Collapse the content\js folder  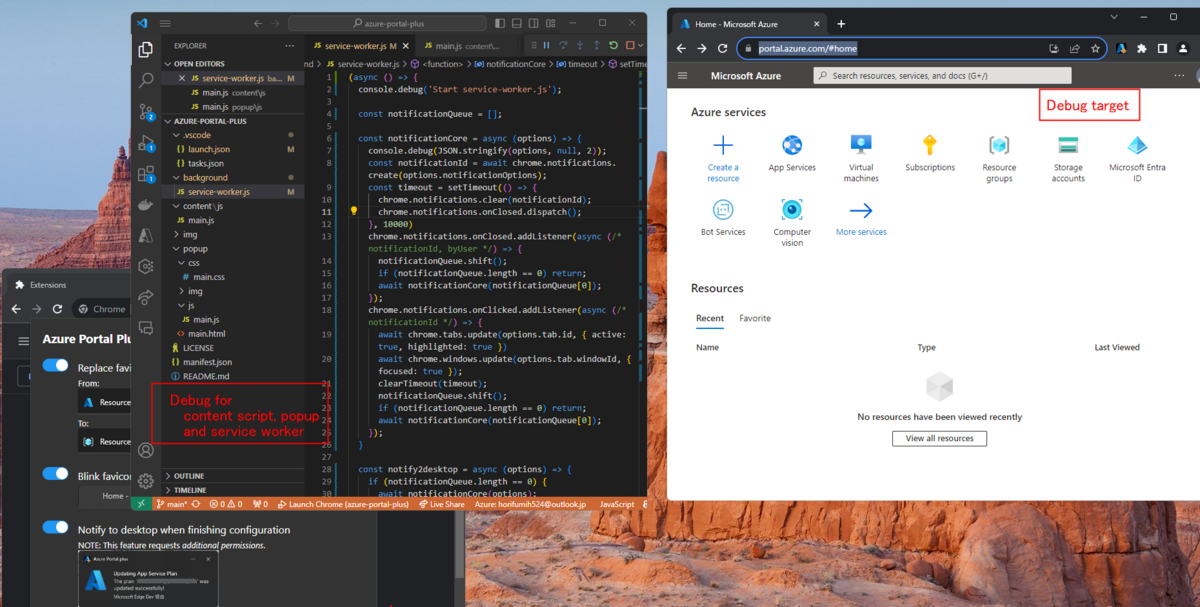tap(232, 206)
